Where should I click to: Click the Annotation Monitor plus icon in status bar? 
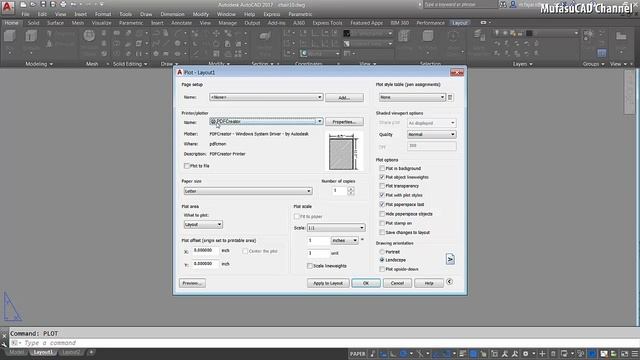(542, 354)
